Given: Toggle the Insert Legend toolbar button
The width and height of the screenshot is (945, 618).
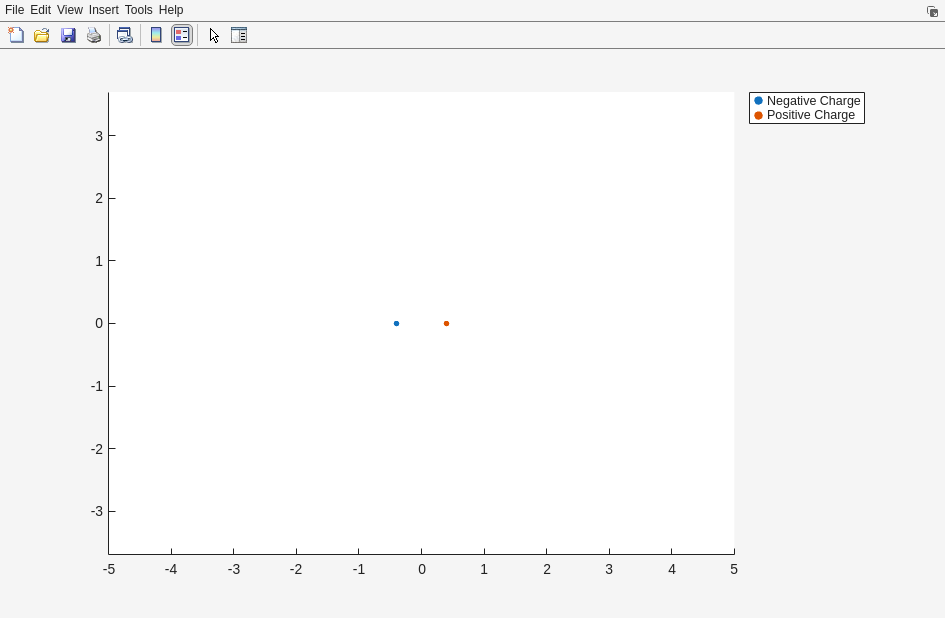Looking at the screenshot, I should pos(181,35).
